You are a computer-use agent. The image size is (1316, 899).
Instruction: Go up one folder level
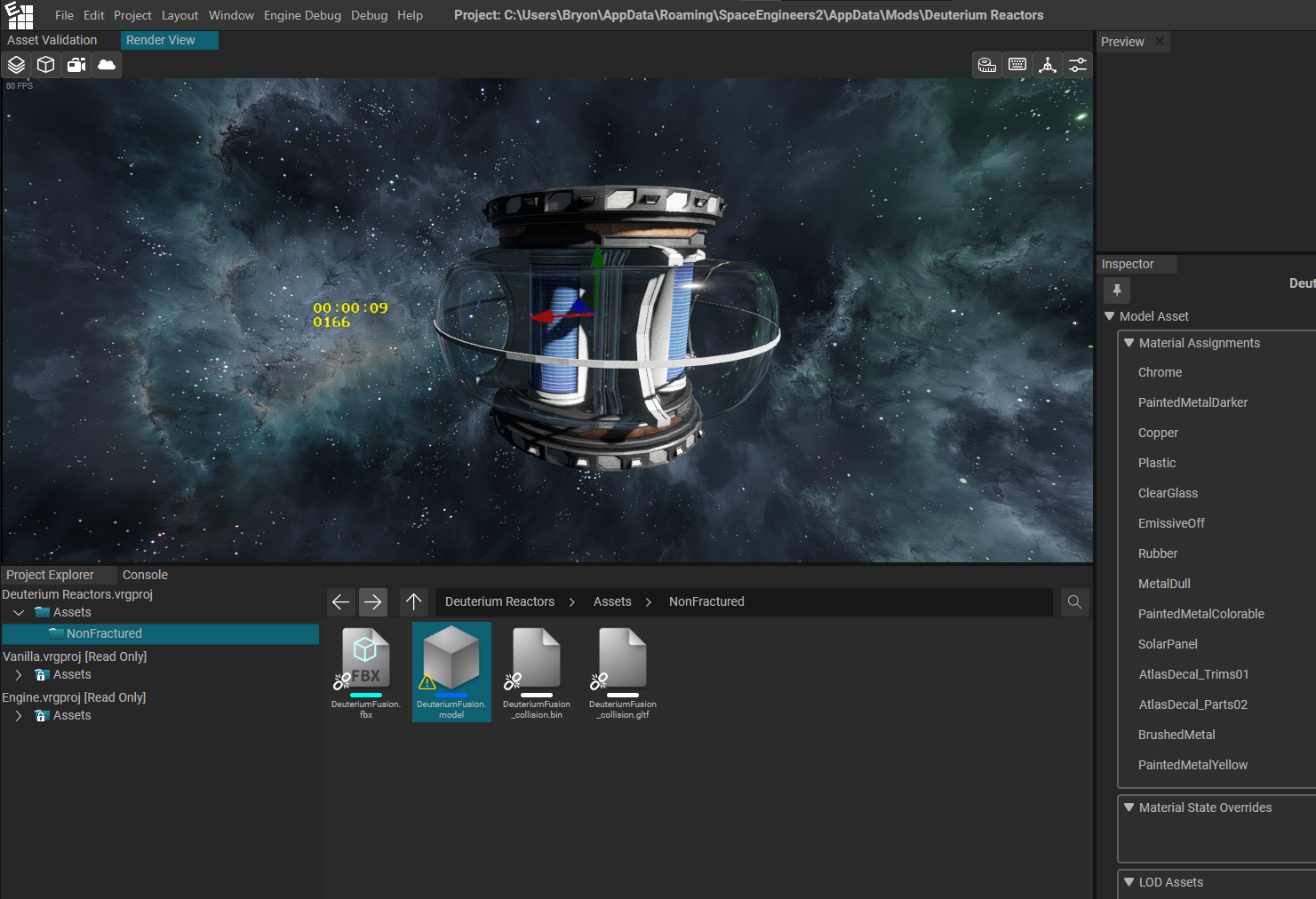(x=414, y=601)
